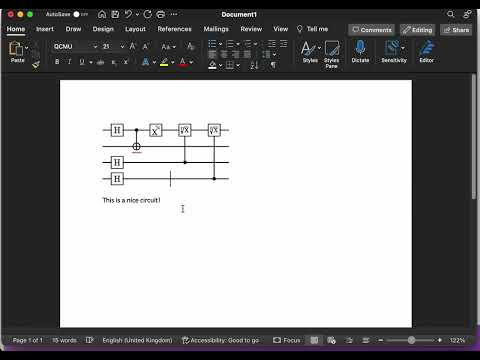Open the Styles Pane
The width and height of the screenshot is (480, 360).
[x=332, y=54]
